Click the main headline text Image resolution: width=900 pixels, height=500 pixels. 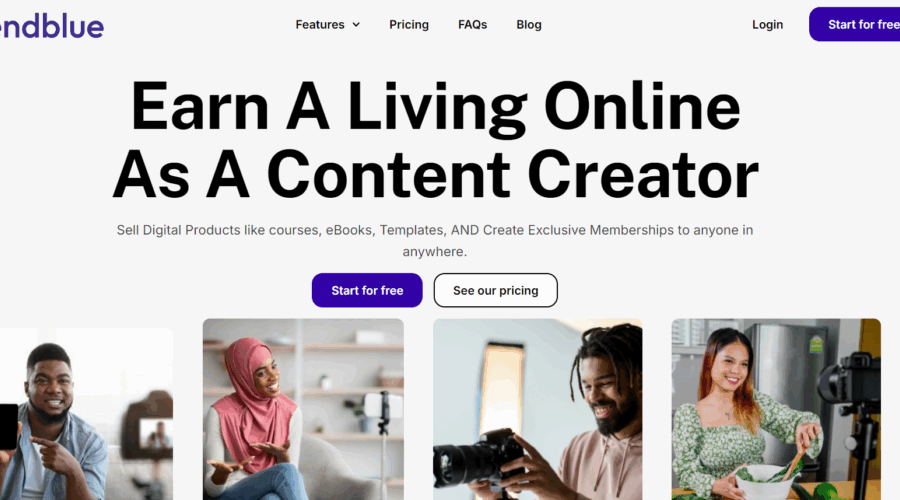[436, 140]
